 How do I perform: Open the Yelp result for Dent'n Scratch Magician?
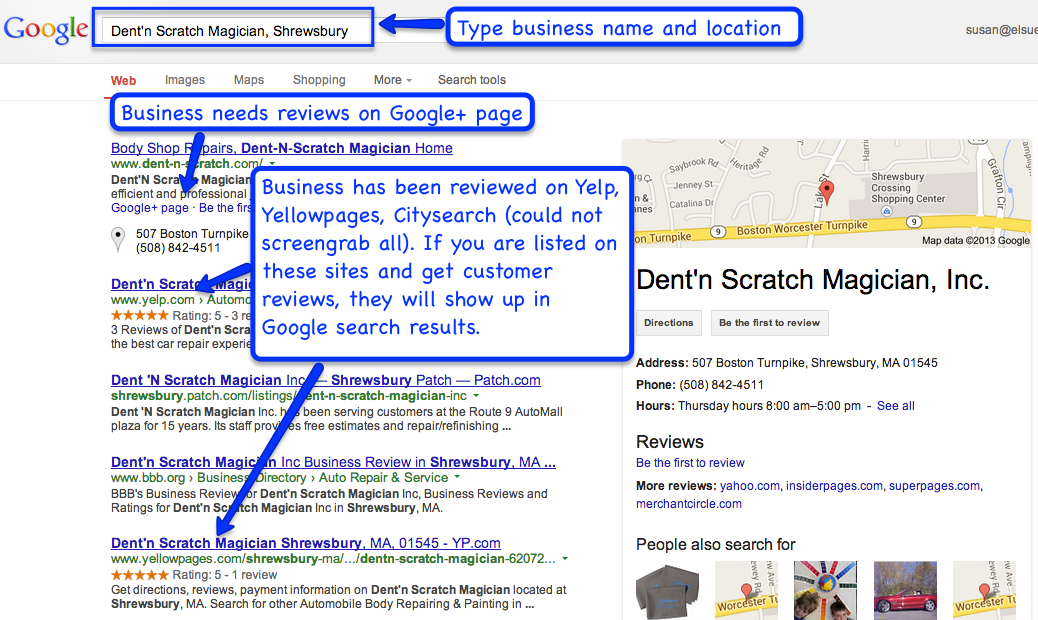(181, 284)
